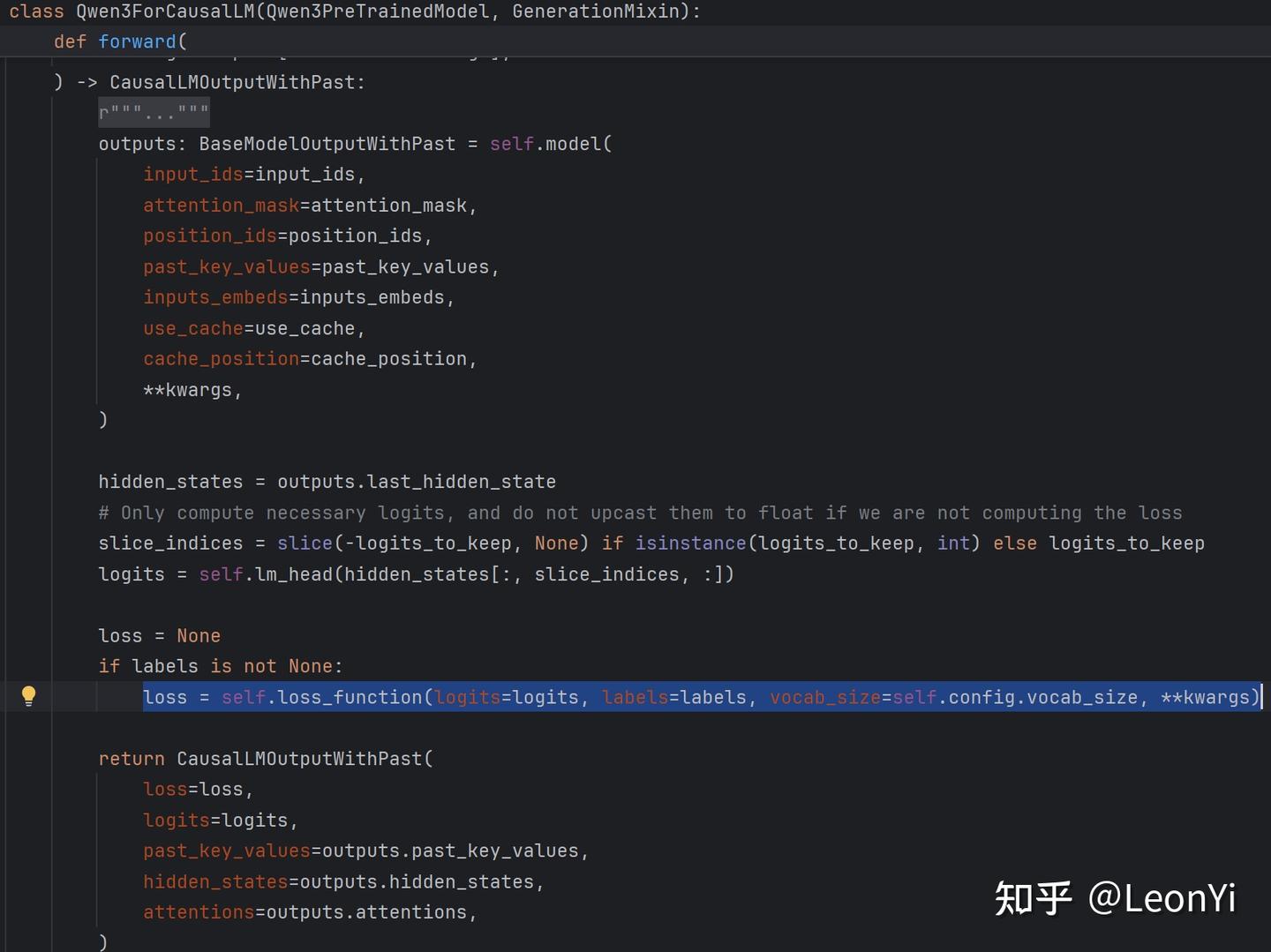
Task: Place cursor on loss_function call
Action: tap(350, 697)
